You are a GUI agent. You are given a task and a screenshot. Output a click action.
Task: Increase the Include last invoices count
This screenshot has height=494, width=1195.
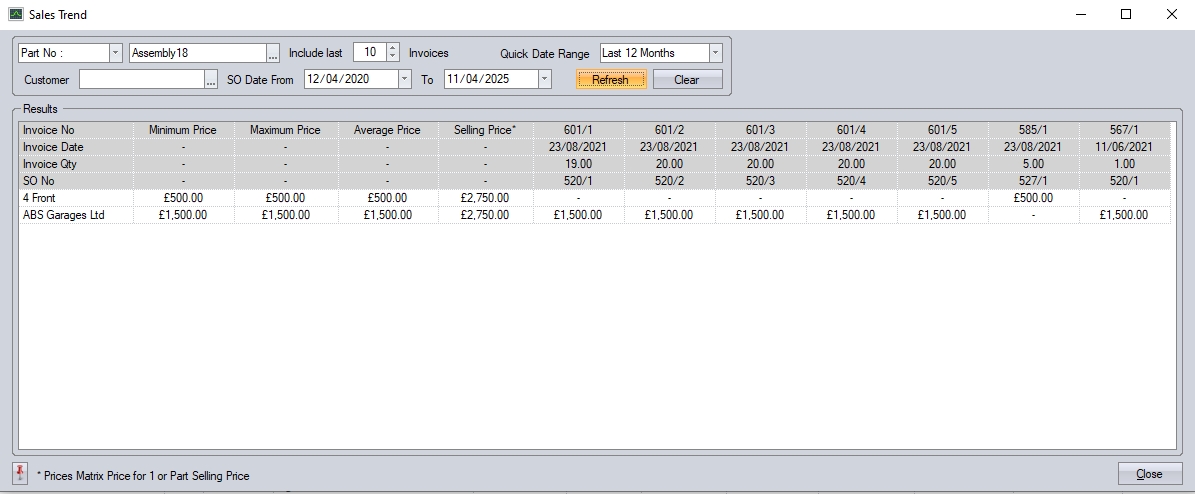(x=392, y=49)
